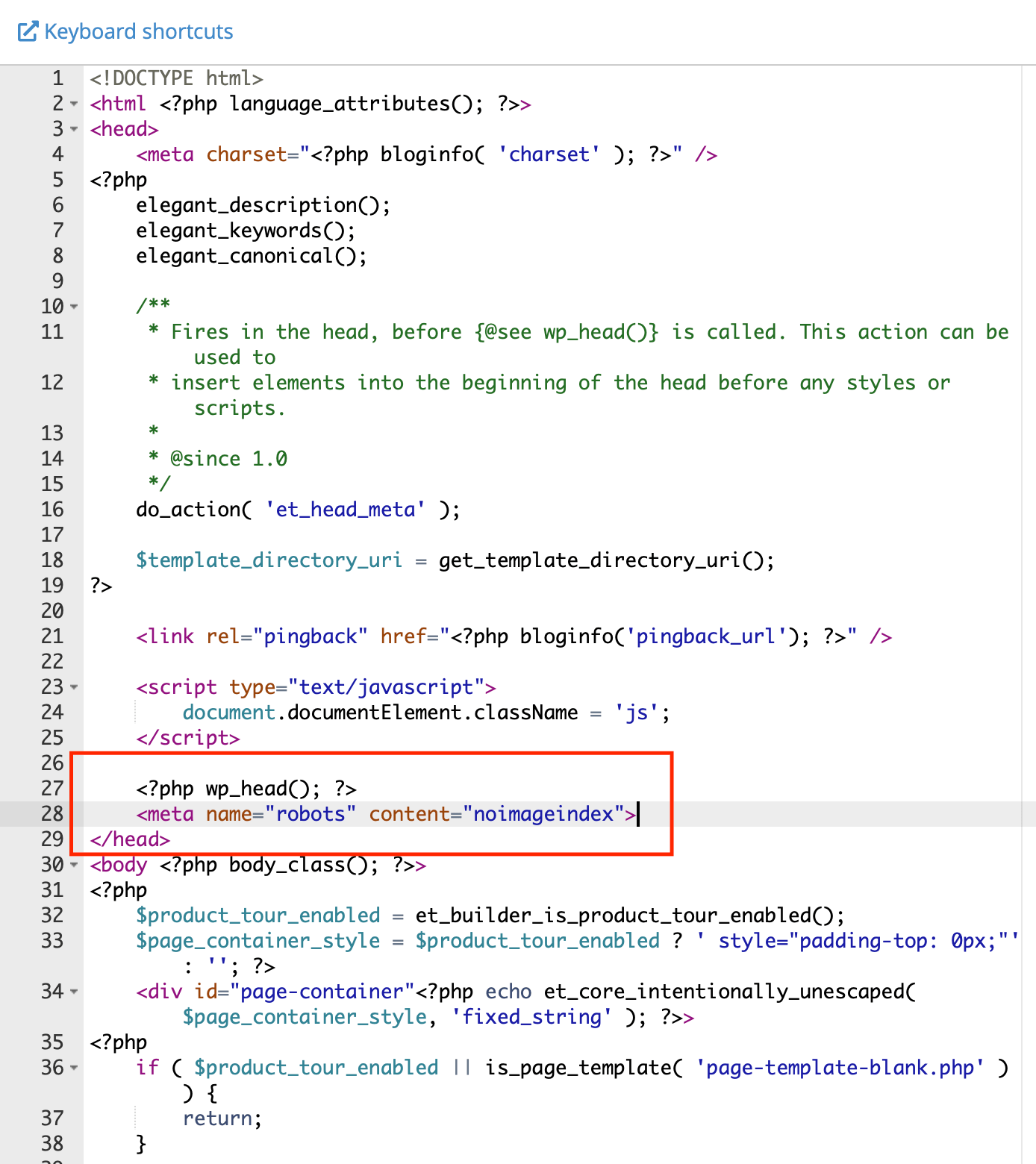
Task: Click the $template_directory_uri variable
Action: (269, 560)
